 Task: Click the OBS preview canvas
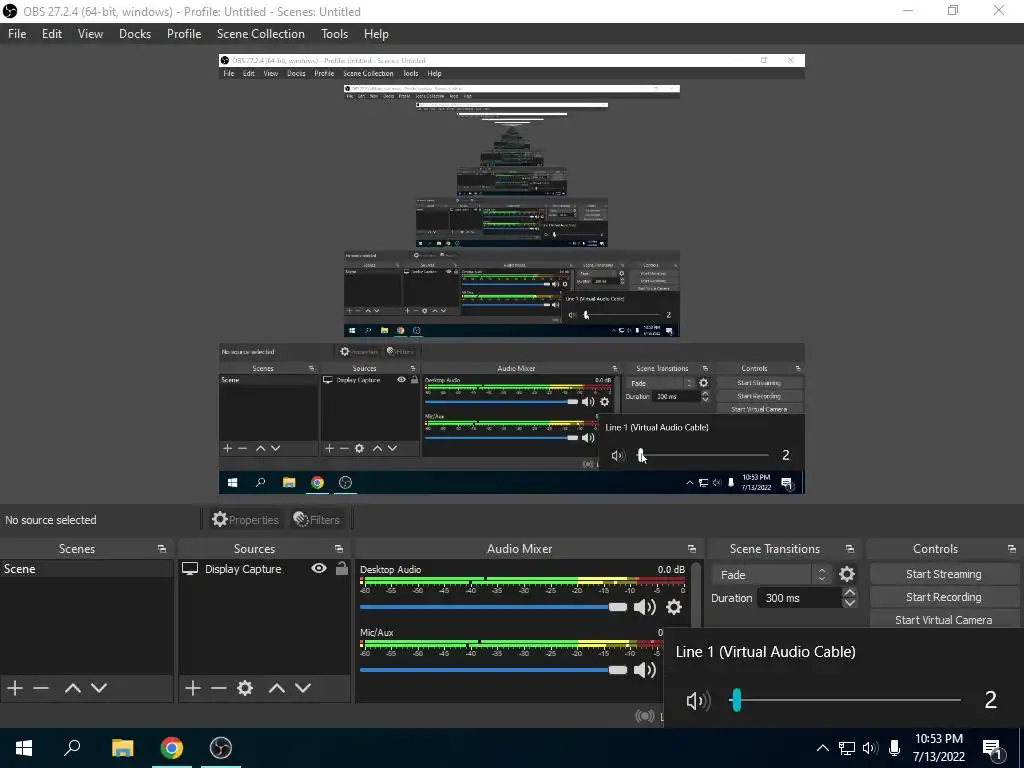[511, 274]
